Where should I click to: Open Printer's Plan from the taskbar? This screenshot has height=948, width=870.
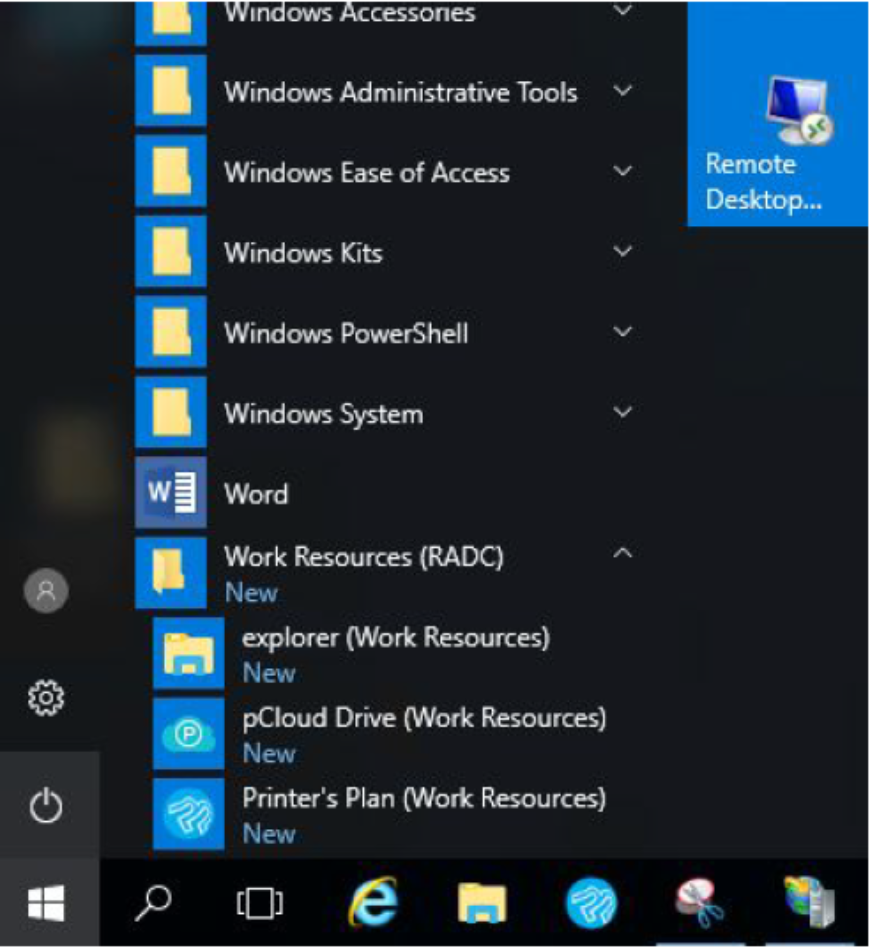click(x=591, y=904)
